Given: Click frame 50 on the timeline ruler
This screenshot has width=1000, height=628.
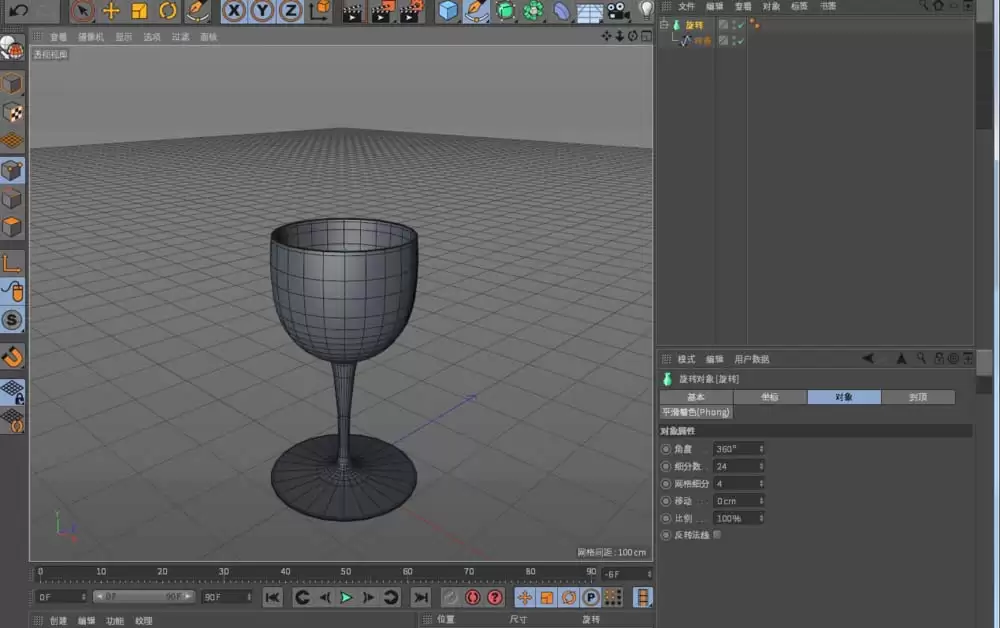Looking at the screenshot, I should 347,572.
